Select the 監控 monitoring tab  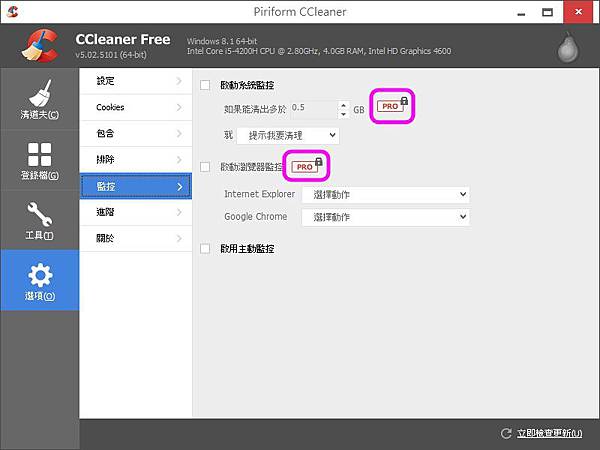click(x=136, y=186)
